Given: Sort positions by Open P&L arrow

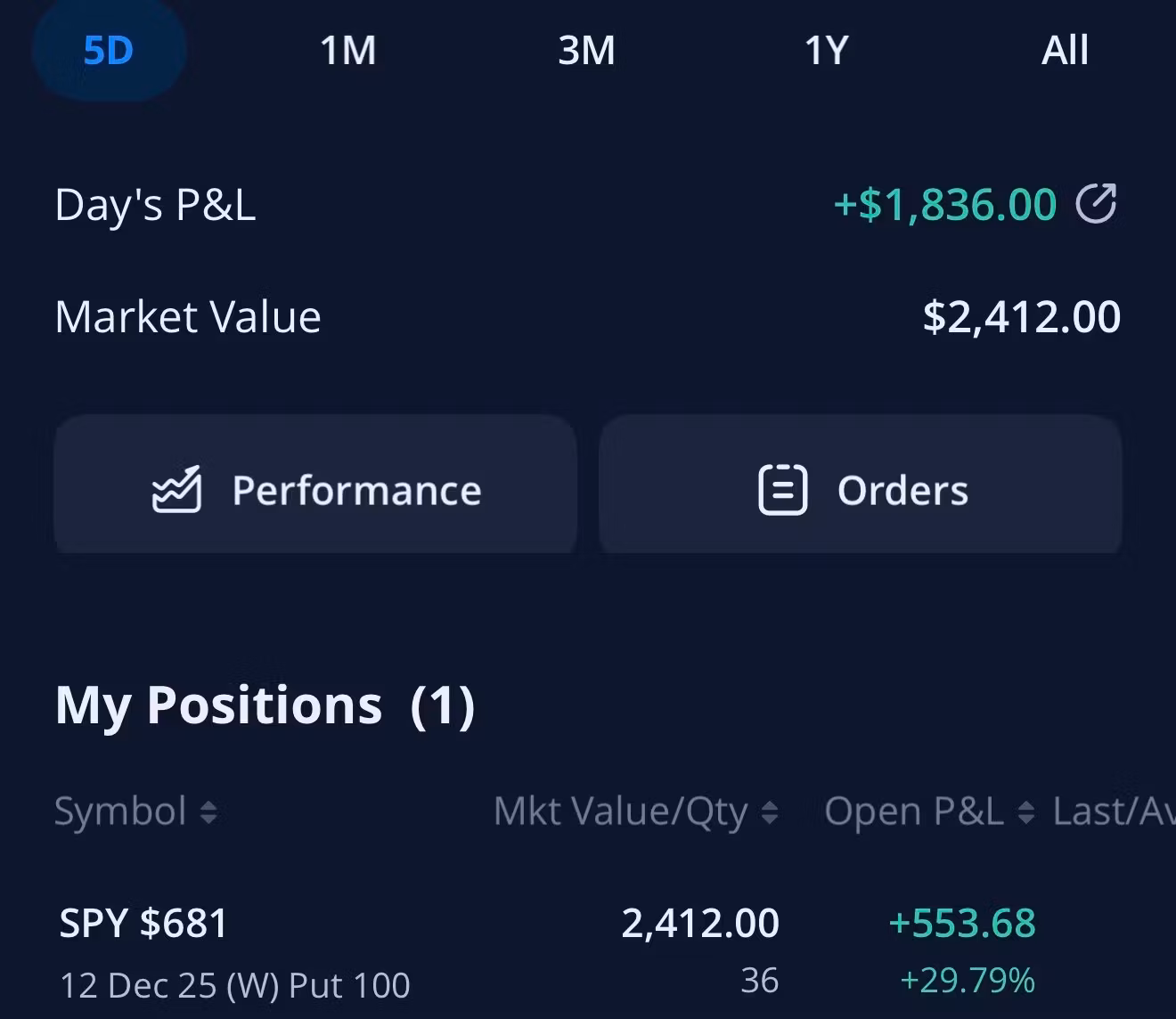Looking at the screenshot, I should point(1026,812).
